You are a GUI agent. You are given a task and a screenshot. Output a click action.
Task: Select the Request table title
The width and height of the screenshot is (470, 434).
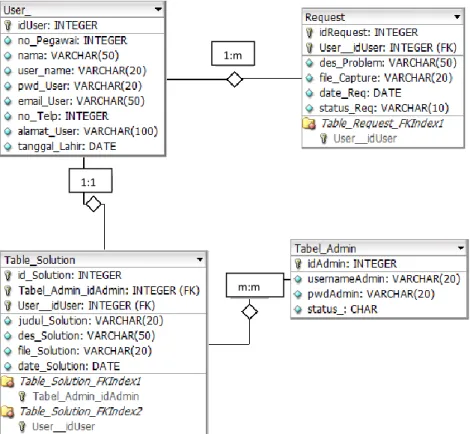point(325,17)
